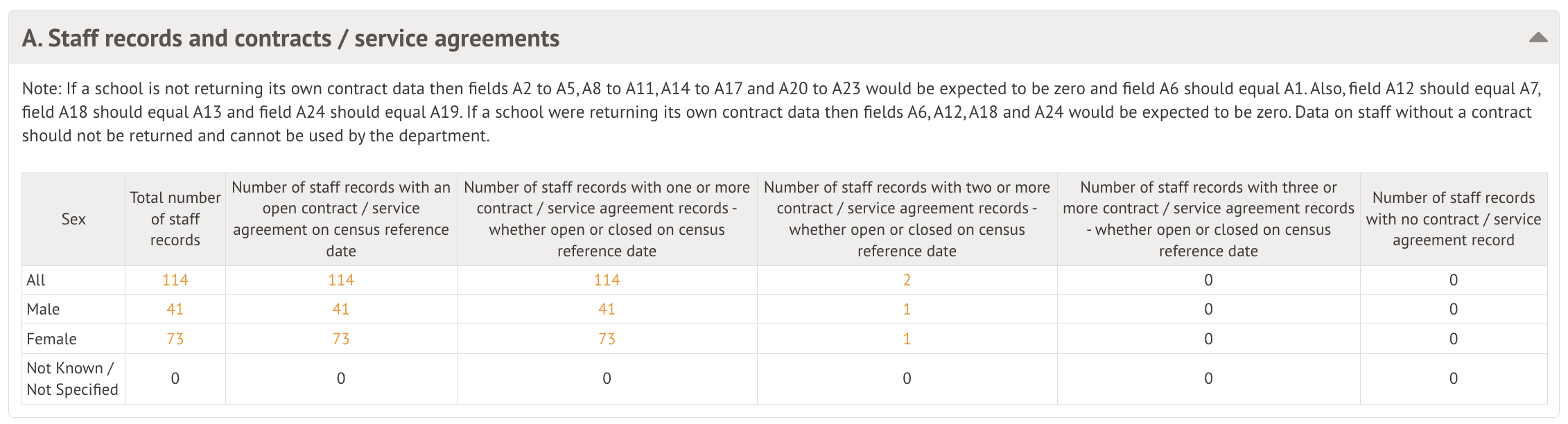Click the 'Not Known / Not Specified' row label
1568x424 pixels.
72,378
